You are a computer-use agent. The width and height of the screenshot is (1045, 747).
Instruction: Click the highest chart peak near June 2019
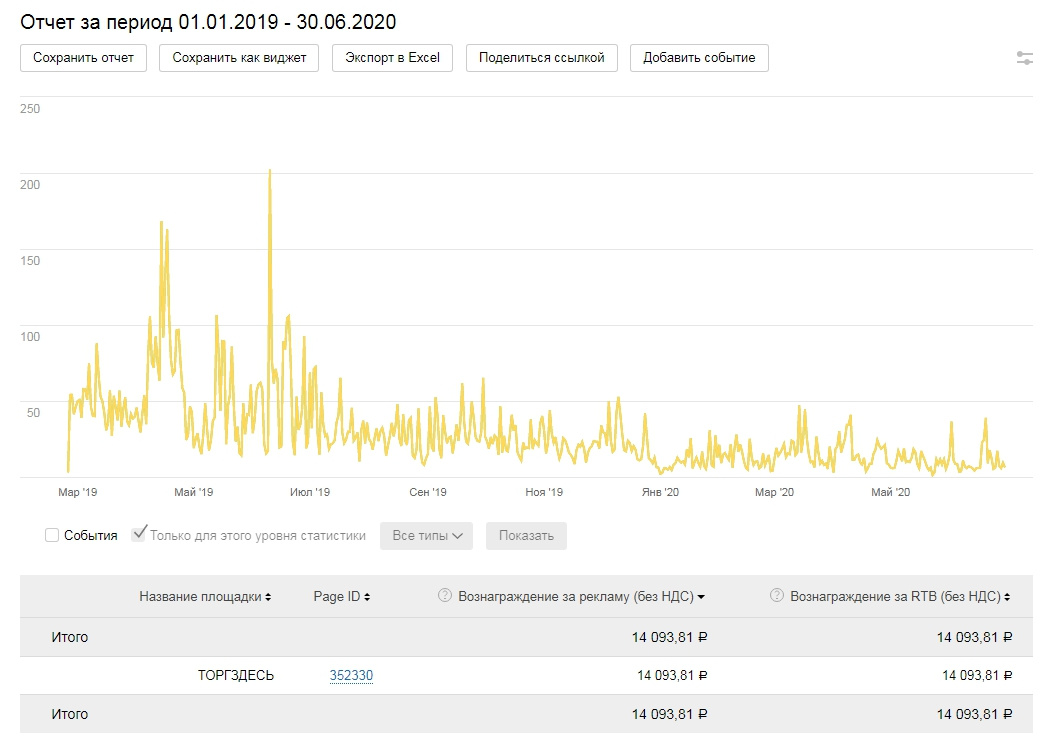click(270, 171)
